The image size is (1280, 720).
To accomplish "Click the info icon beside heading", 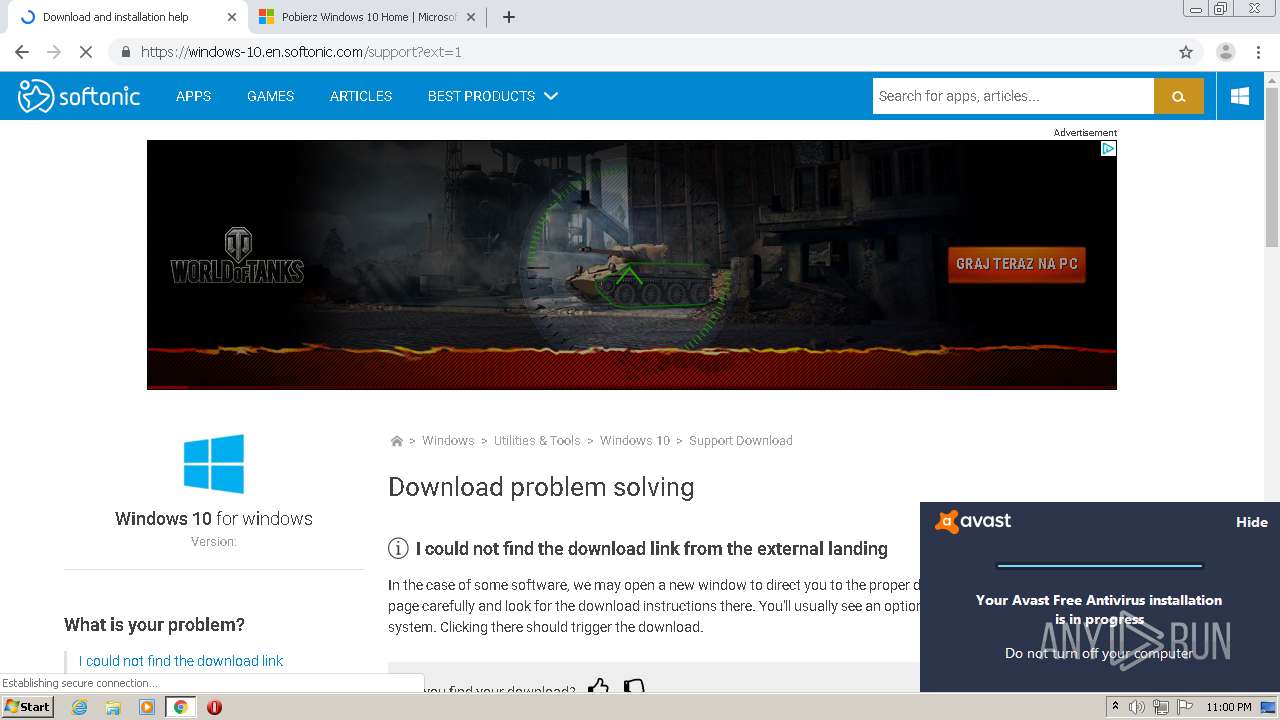I will pyautogui.click(x=398, y=548).
